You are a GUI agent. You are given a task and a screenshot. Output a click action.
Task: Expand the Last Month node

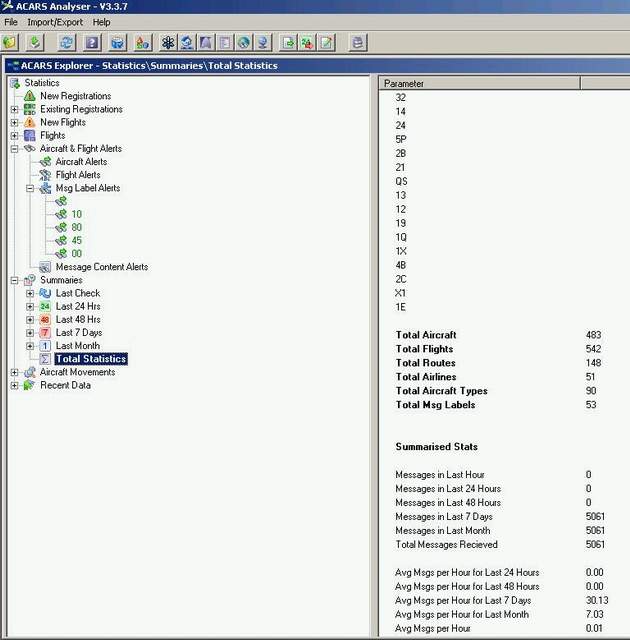[x=30, y=346]
